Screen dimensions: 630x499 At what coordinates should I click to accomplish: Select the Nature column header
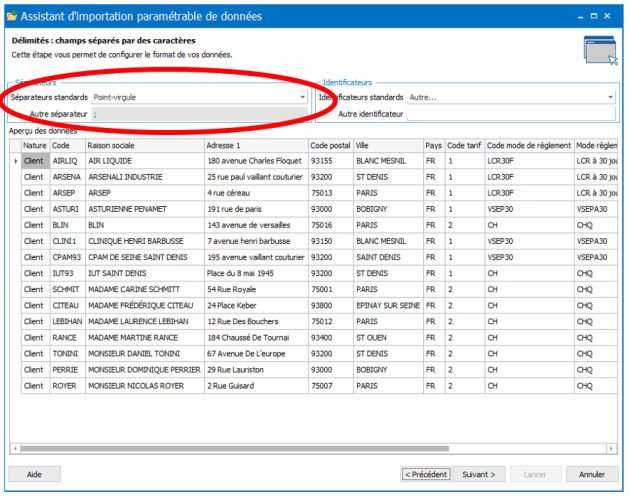click(x=35, y=145)
